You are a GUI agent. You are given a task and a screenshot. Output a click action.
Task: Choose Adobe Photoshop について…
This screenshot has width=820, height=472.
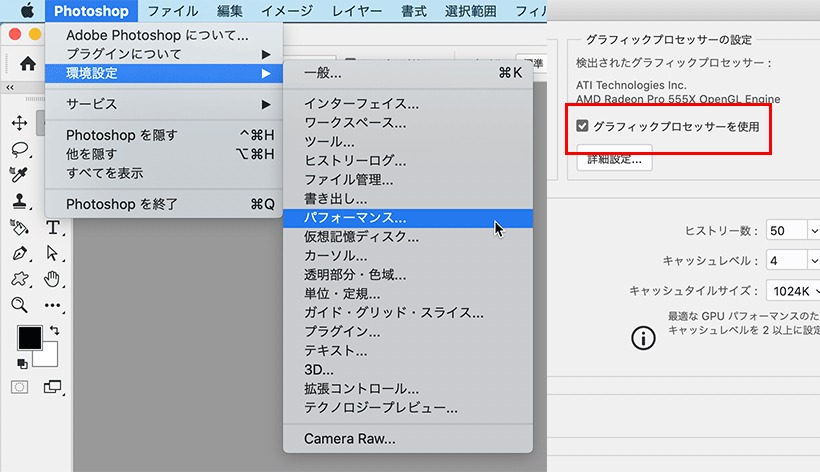coord(164,35)
